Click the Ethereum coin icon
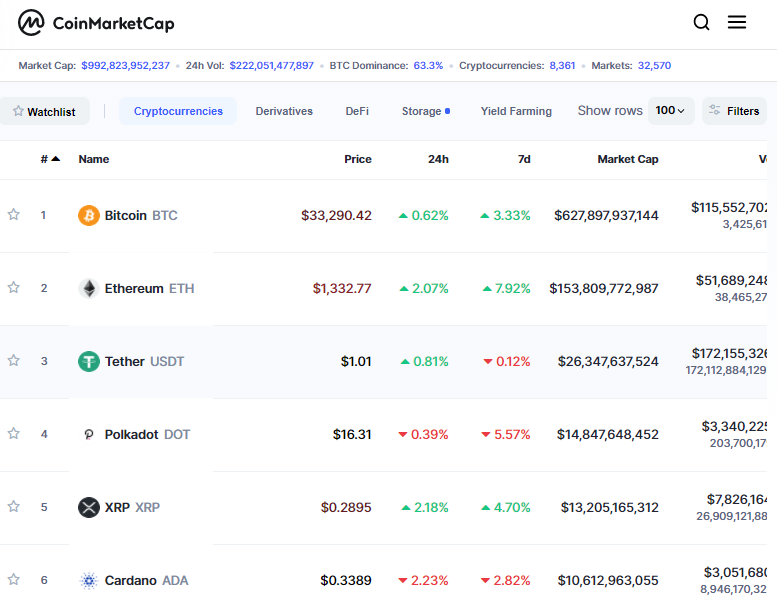 point(89,288)
